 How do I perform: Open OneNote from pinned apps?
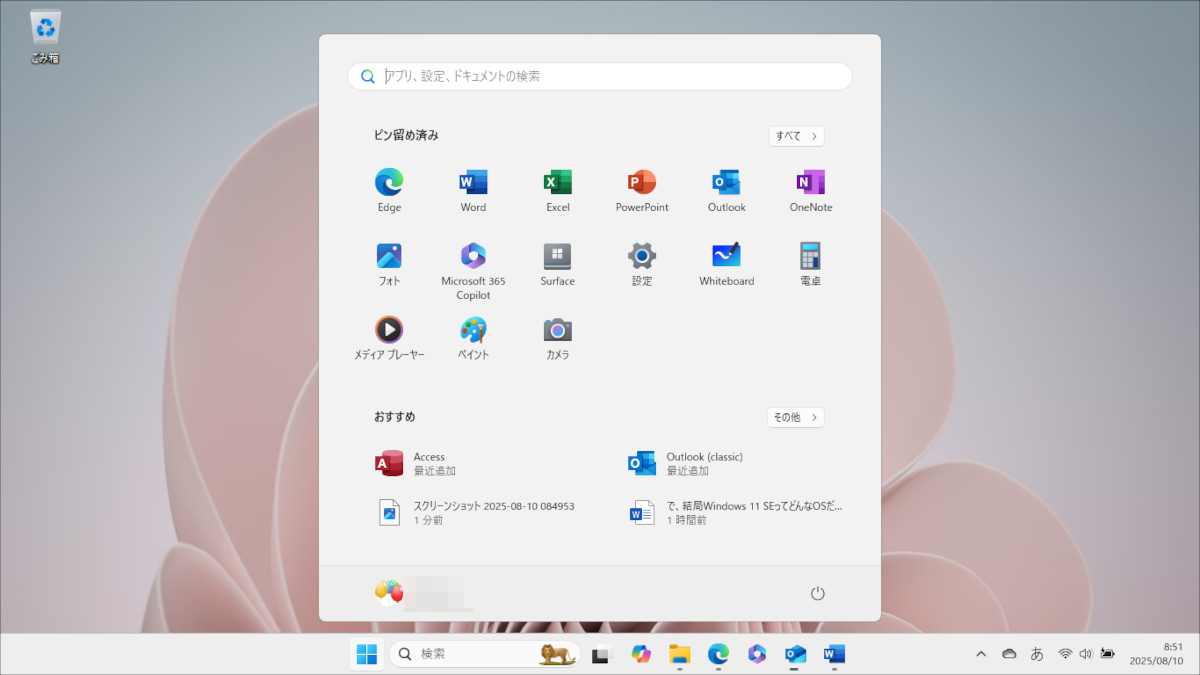[811, 191]
